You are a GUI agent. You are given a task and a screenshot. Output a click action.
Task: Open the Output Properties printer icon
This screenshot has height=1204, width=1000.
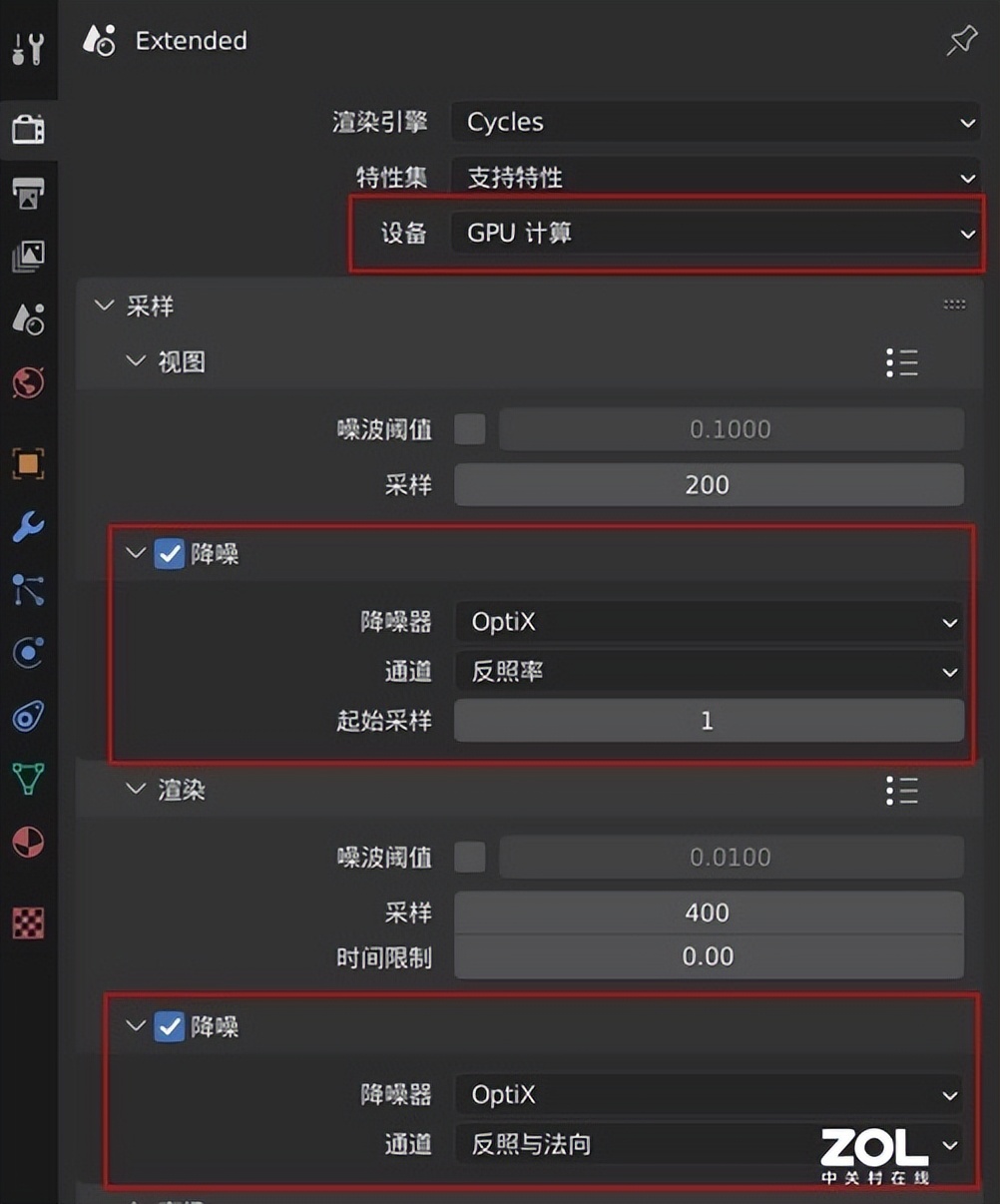(29, 191)
